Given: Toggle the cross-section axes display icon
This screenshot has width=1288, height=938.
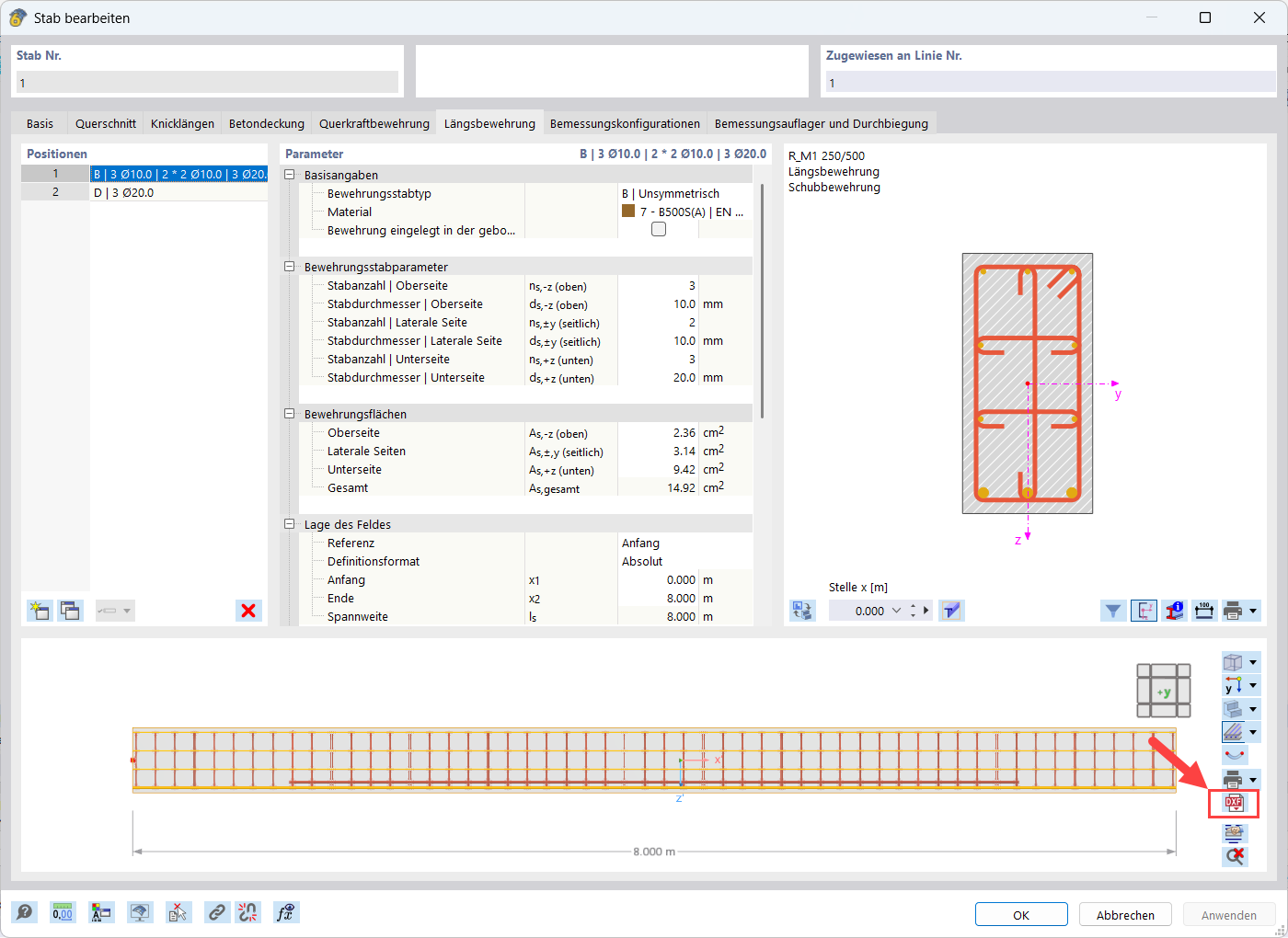Looking at the screenshot, I should pos(1144,611).
